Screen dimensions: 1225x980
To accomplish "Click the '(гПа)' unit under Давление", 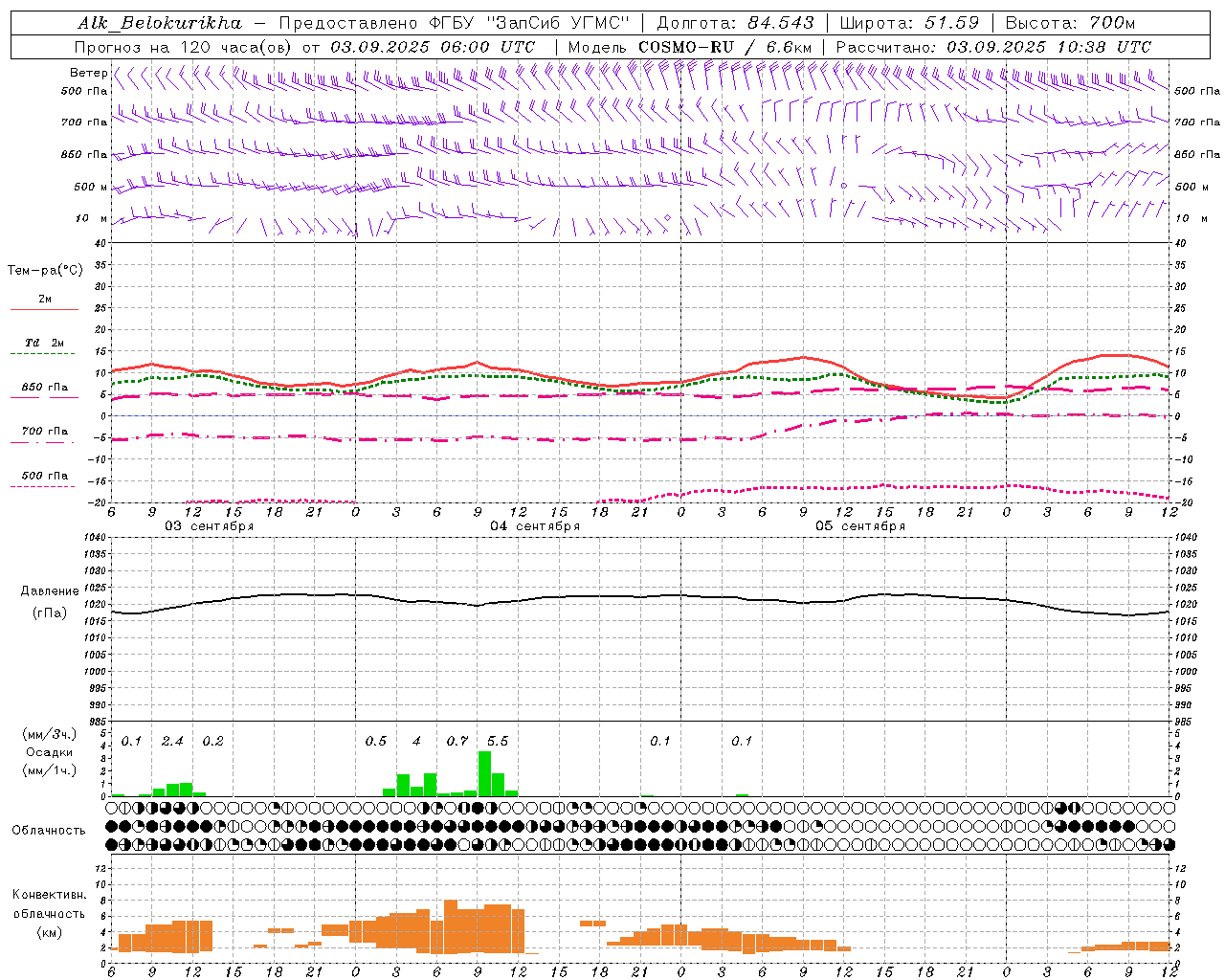I will point(49,612).
